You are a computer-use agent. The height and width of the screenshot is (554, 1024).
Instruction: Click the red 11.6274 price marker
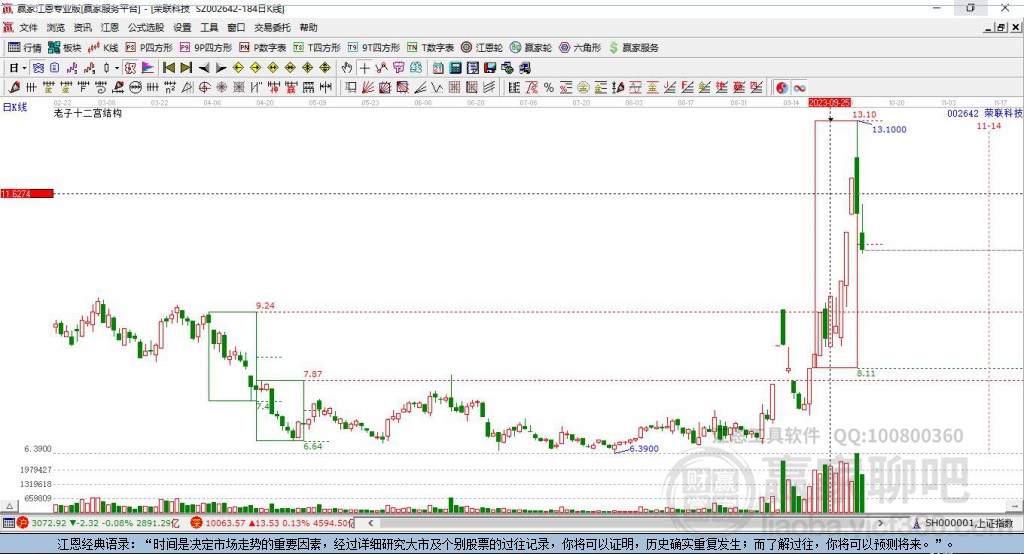pyautogui.click(x=27, y=193)
